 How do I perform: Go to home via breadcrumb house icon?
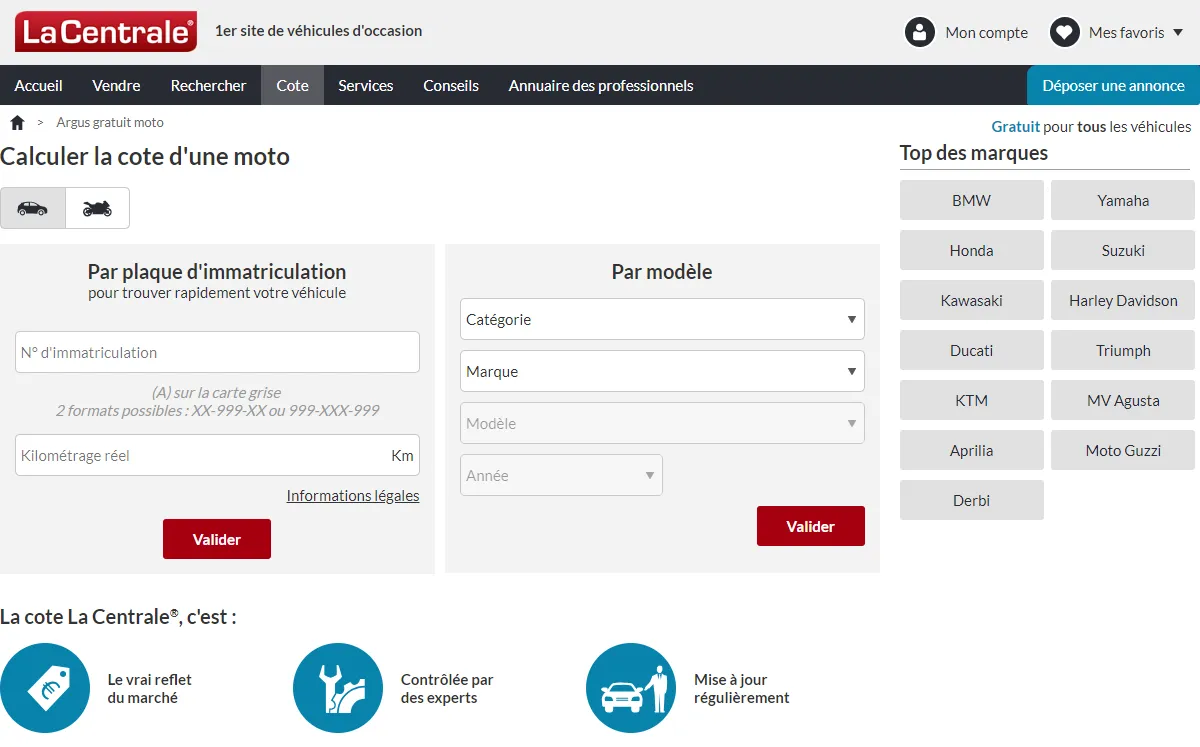tap(17, 123)
